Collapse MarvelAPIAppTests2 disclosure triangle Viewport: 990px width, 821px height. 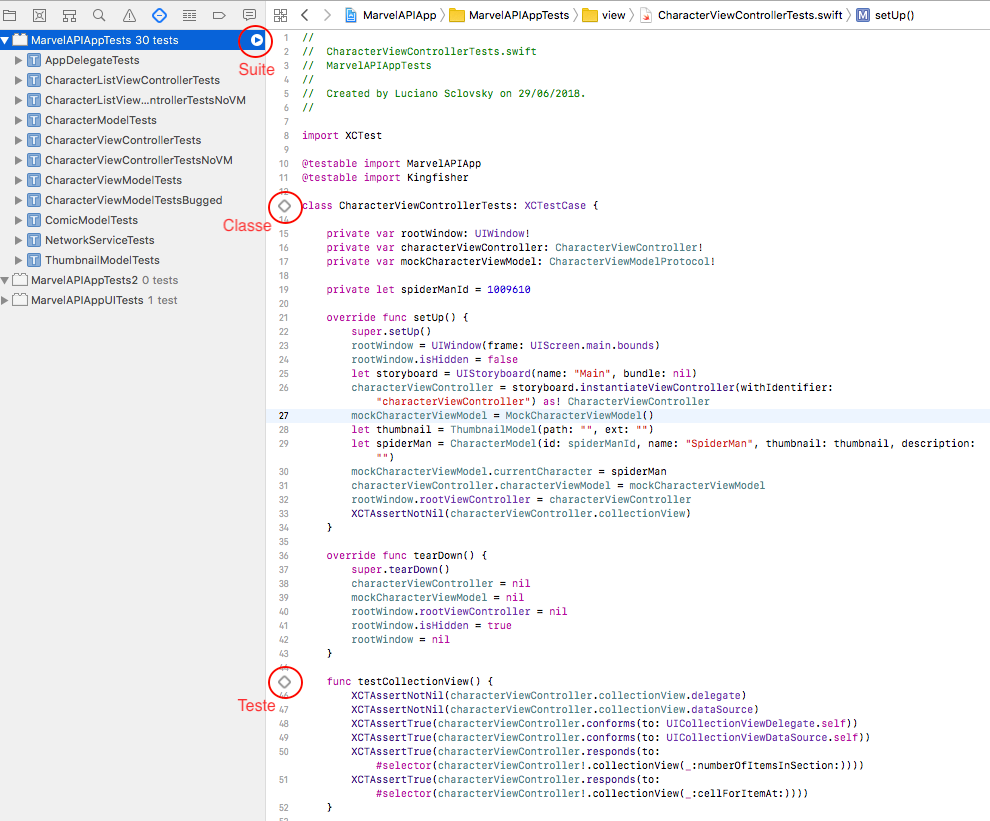pos(5,280)
